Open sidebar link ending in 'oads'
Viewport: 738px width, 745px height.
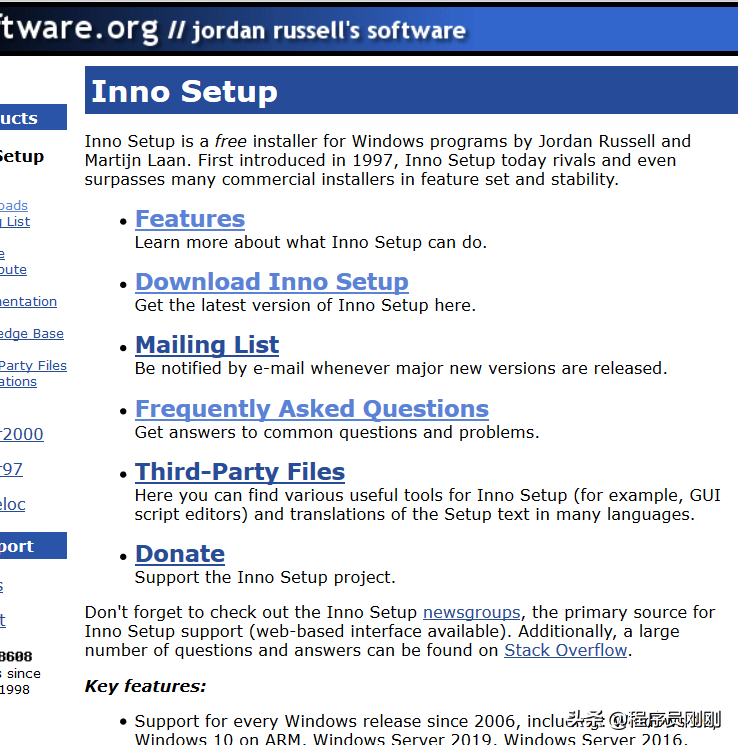pyautogui.click(x=14, y=206)
